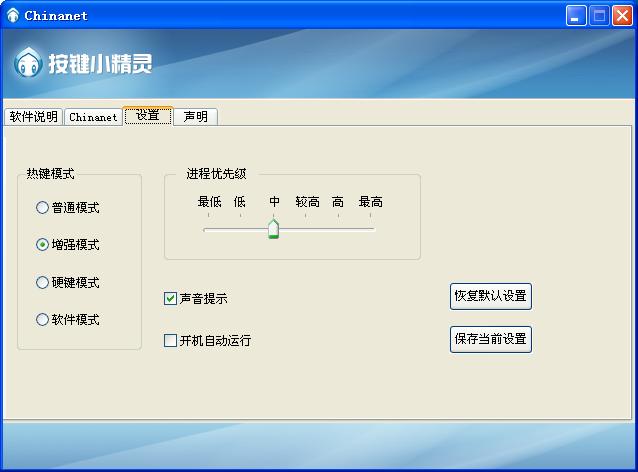Open the 软件说明 tab
The image size is (638, 472).
33,117
